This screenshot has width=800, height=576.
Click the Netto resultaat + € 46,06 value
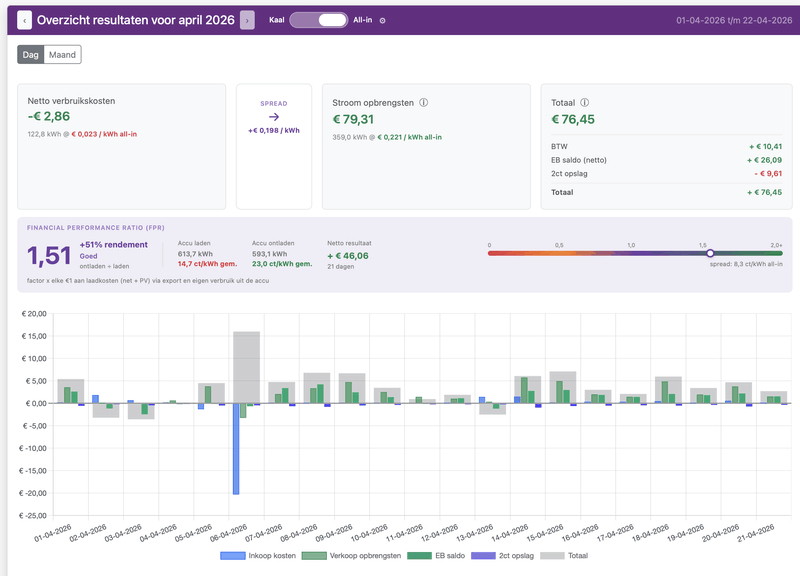pyautogui.click(x=348, y=256)
